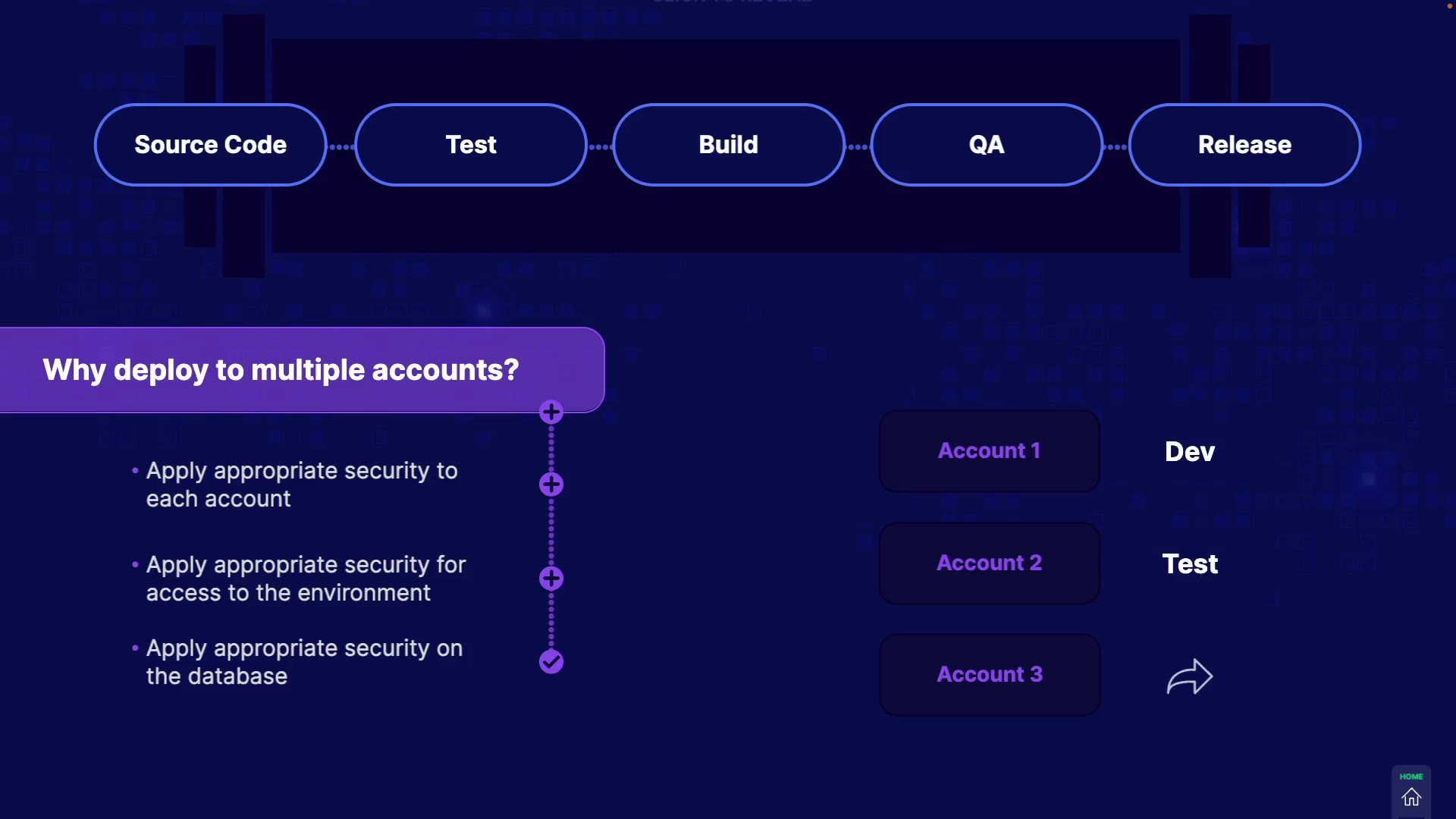Image resolution: width=1456 pixels, height=819 pixels.
Task: Toggle the checkmark beside 'security on the database'
Action: pyautogui.click(x=551, y=662)
